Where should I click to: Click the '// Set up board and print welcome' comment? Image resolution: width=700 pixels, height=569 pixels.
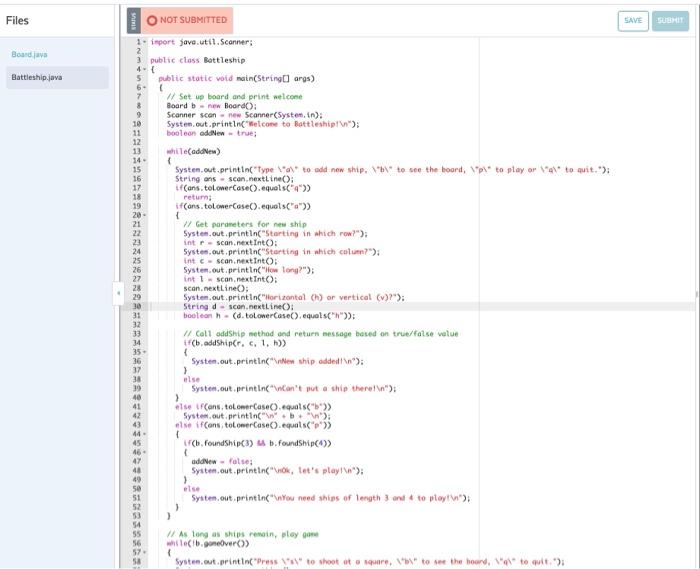tap(234, 96)
